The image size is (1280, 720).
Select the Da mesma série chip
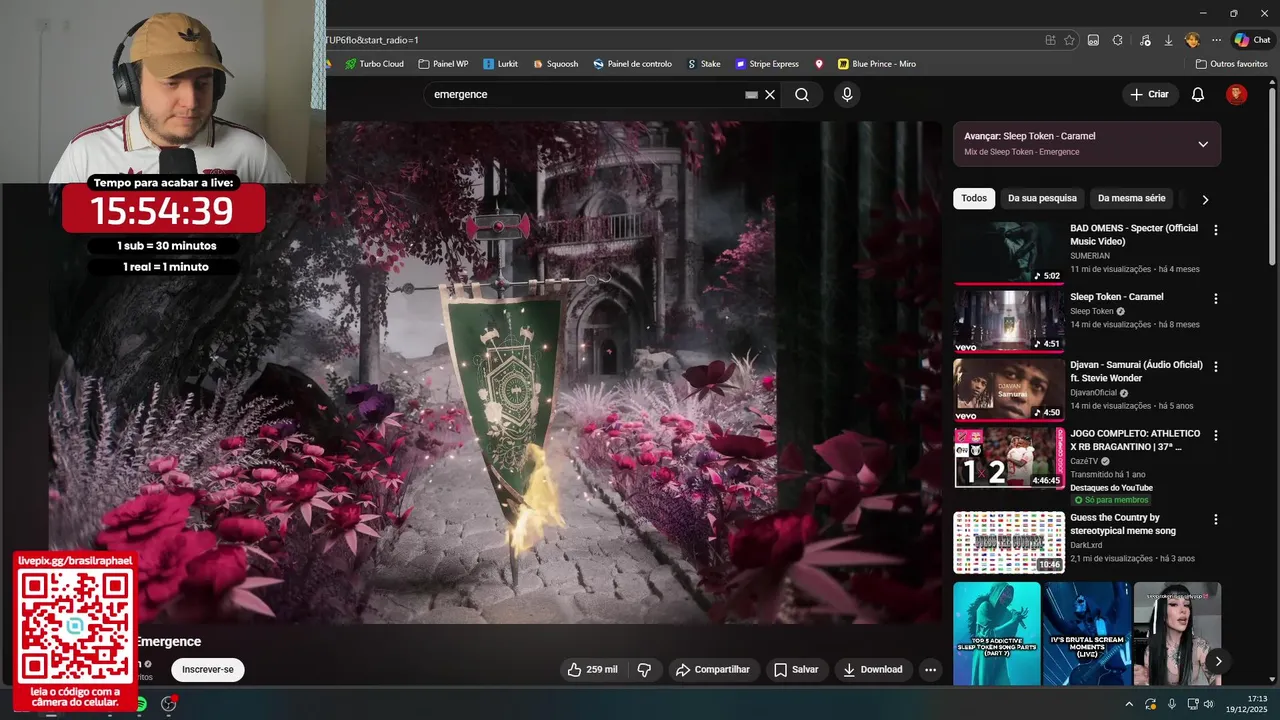pyautogui.click(x=1132, y=198)
